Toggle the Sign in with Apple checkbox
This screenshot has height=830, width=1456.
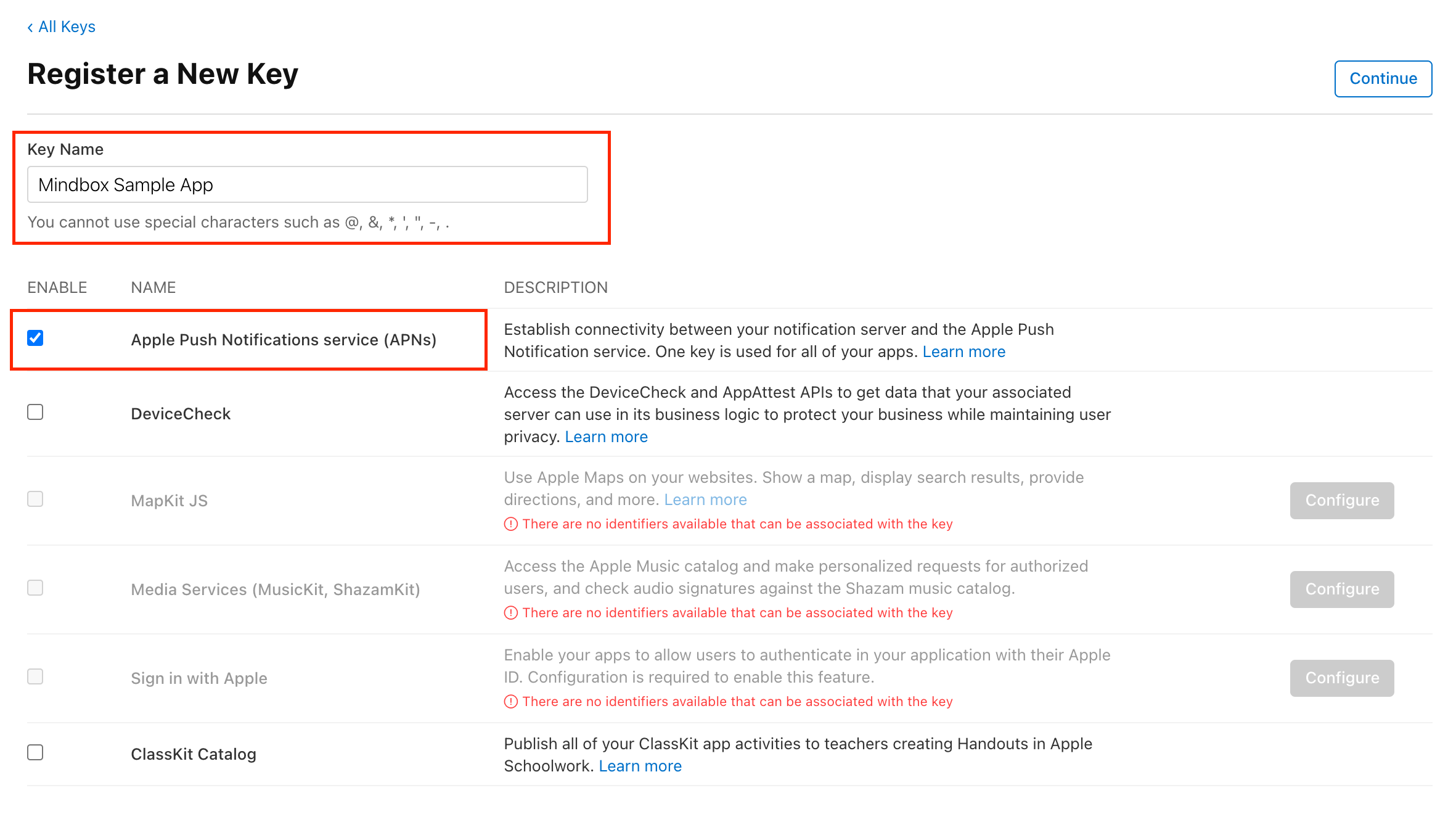tap(35, 676)
